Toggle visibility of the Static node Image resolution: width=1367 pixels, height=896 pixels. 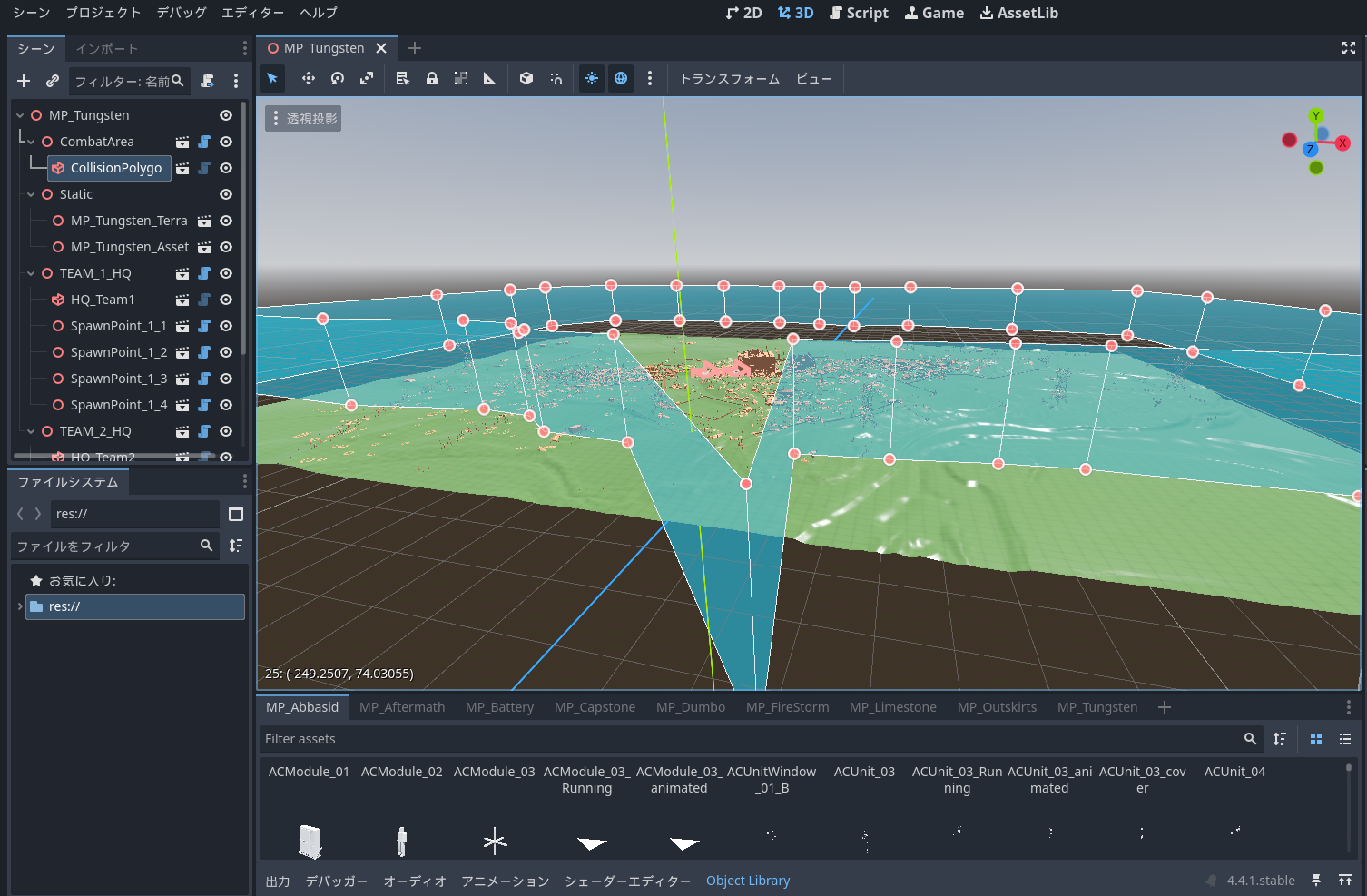tap(226, 194)
